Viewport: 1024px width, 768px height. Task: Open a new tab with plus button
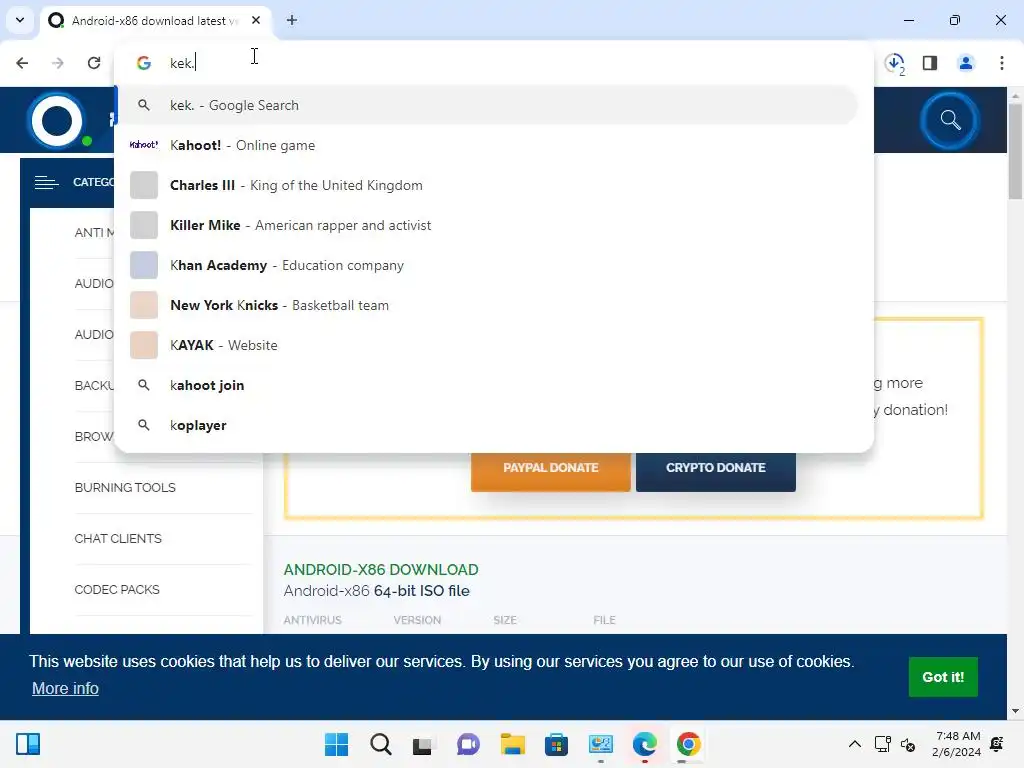tap(292, 20)
